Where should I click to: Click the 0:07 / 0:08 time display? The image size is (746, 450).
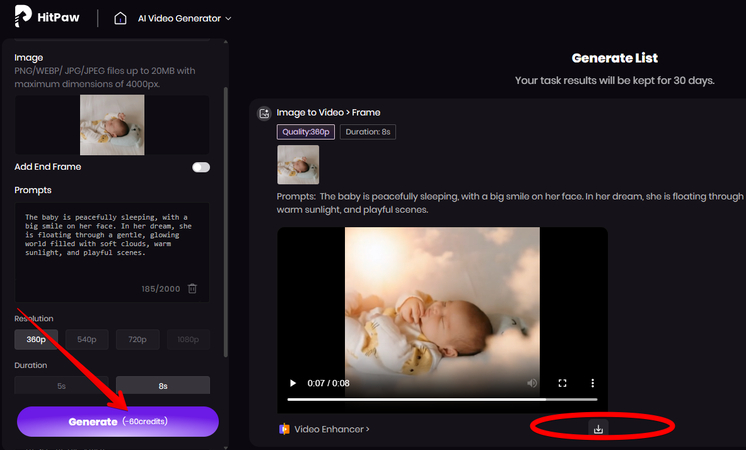click(x=328, y=383)
